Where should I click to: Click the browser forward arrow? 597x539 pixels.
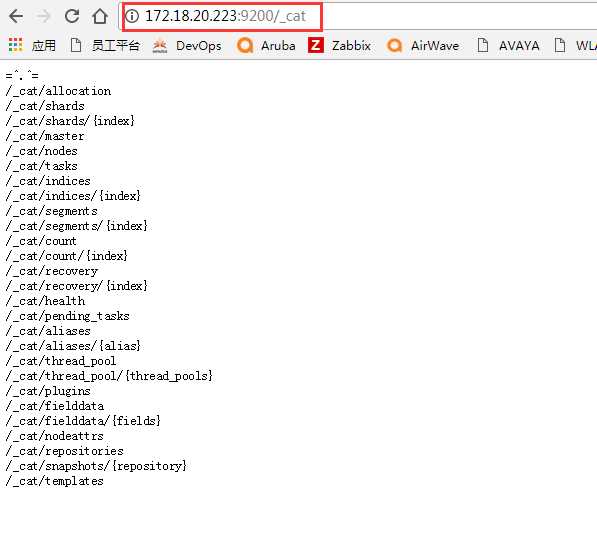44,16
